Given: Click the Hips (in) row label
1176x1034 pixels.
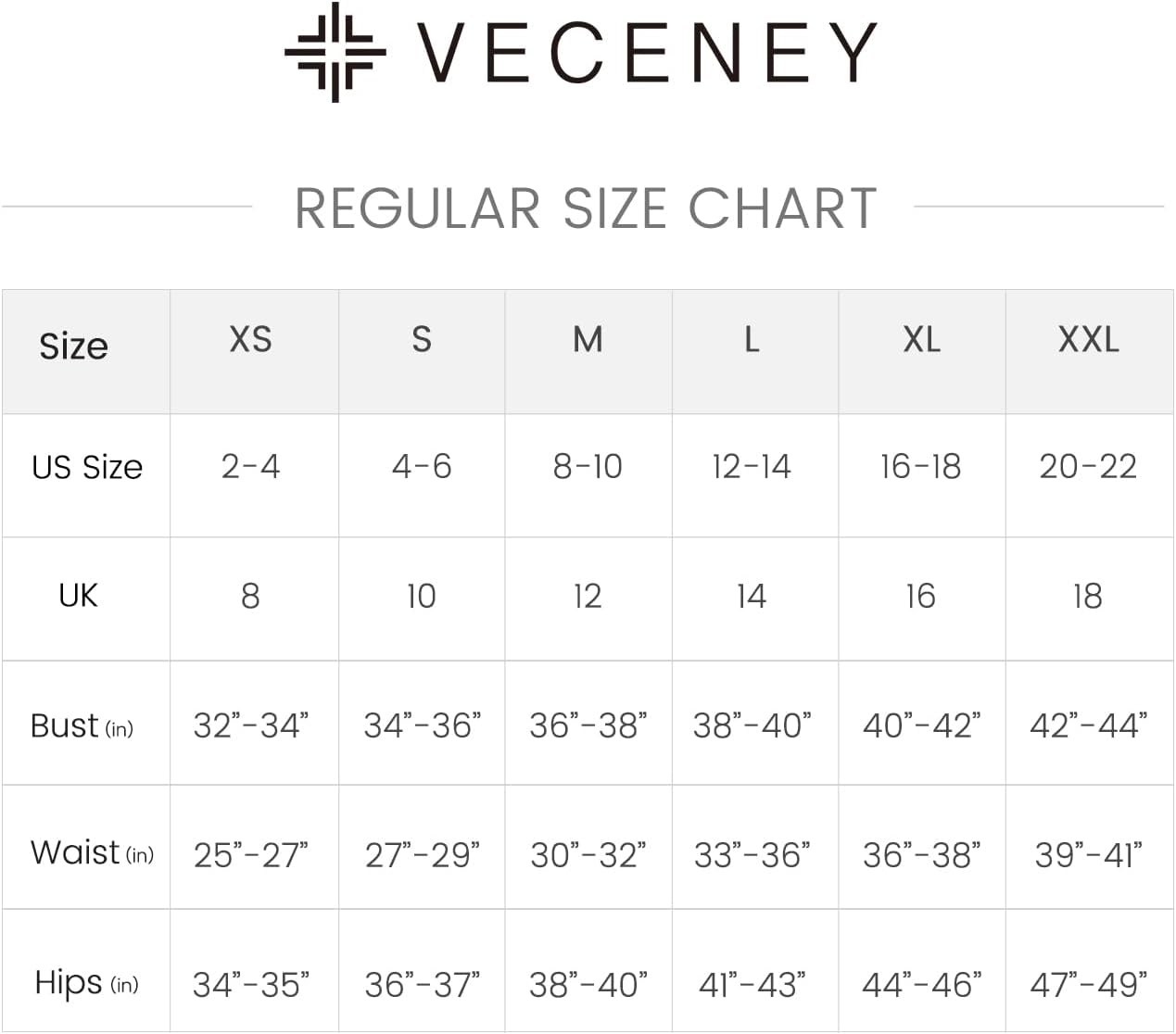Looking at the screenshot, I should (x=86, y=982).
